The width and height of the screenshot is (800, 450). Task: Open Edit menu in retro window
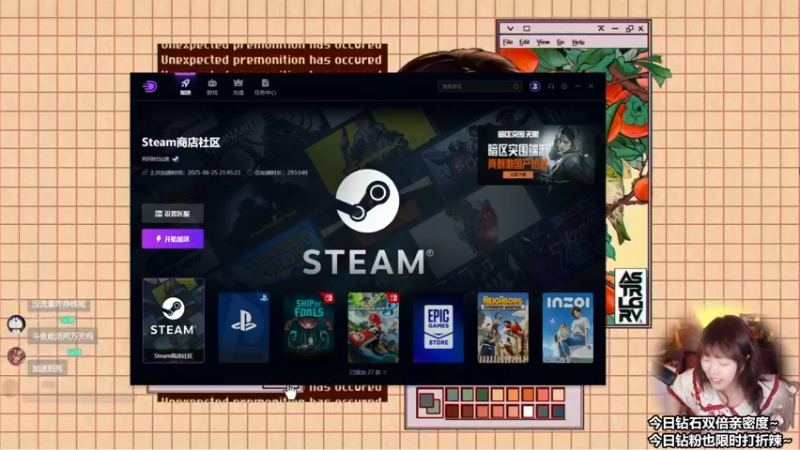click(524, 42)
